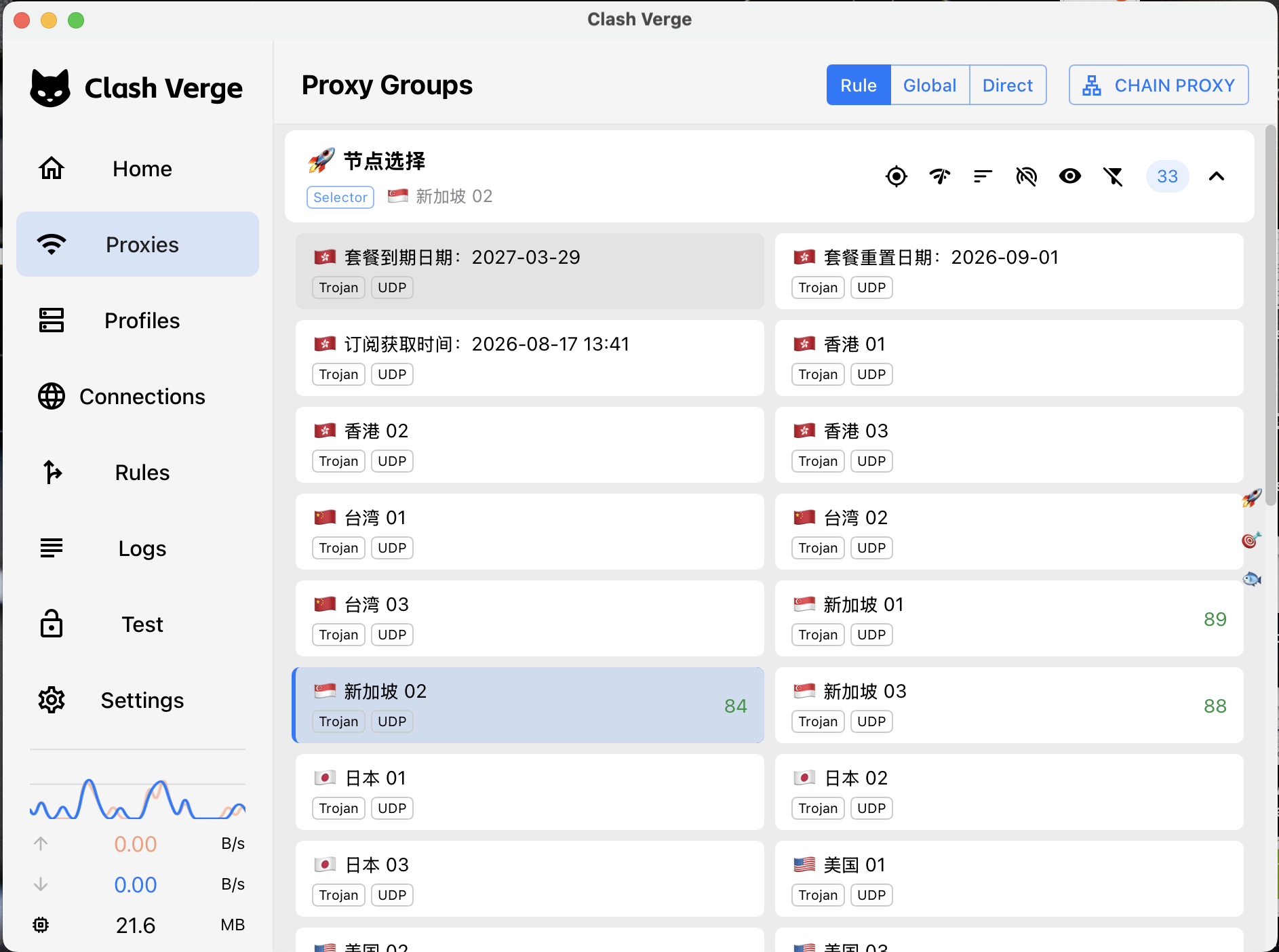Open the Profiles page
This screenshot has height=952, width=1279.
pyautogui.click(x=138, y=320)
